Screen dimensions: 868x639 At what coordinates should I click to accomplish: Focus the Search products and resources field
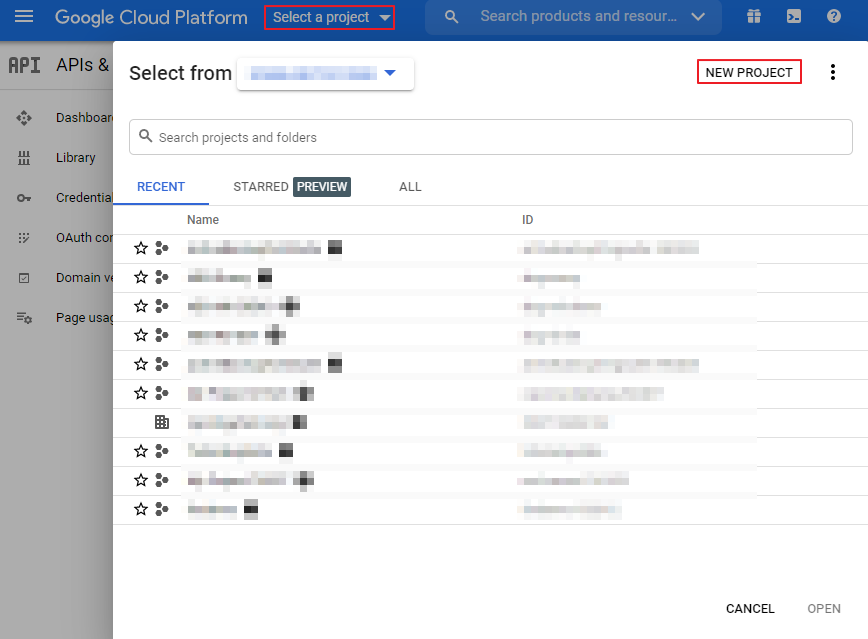pos(578,17)
